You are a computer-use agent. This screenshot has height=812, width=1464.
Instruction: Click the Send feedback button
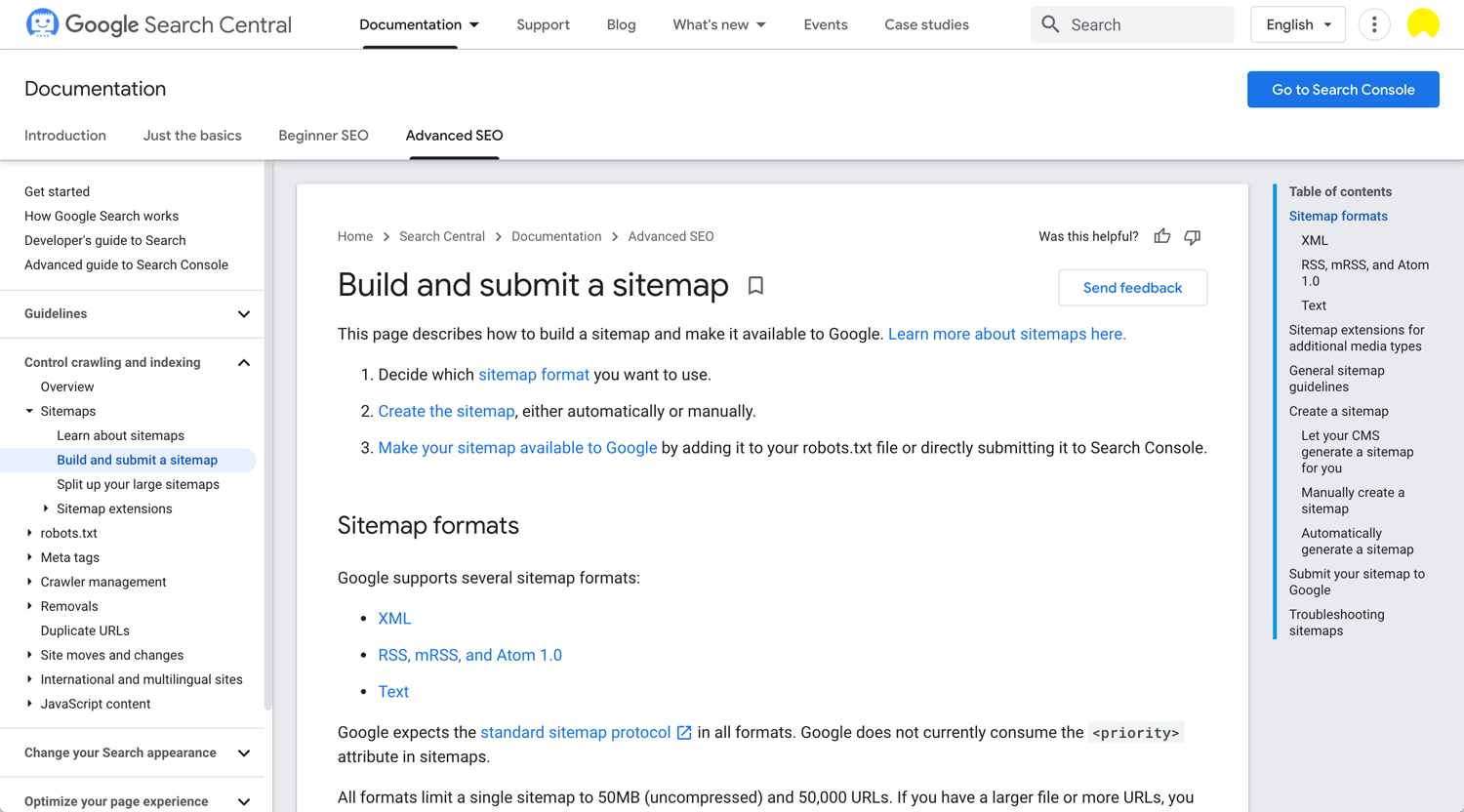coord(1132,288)
